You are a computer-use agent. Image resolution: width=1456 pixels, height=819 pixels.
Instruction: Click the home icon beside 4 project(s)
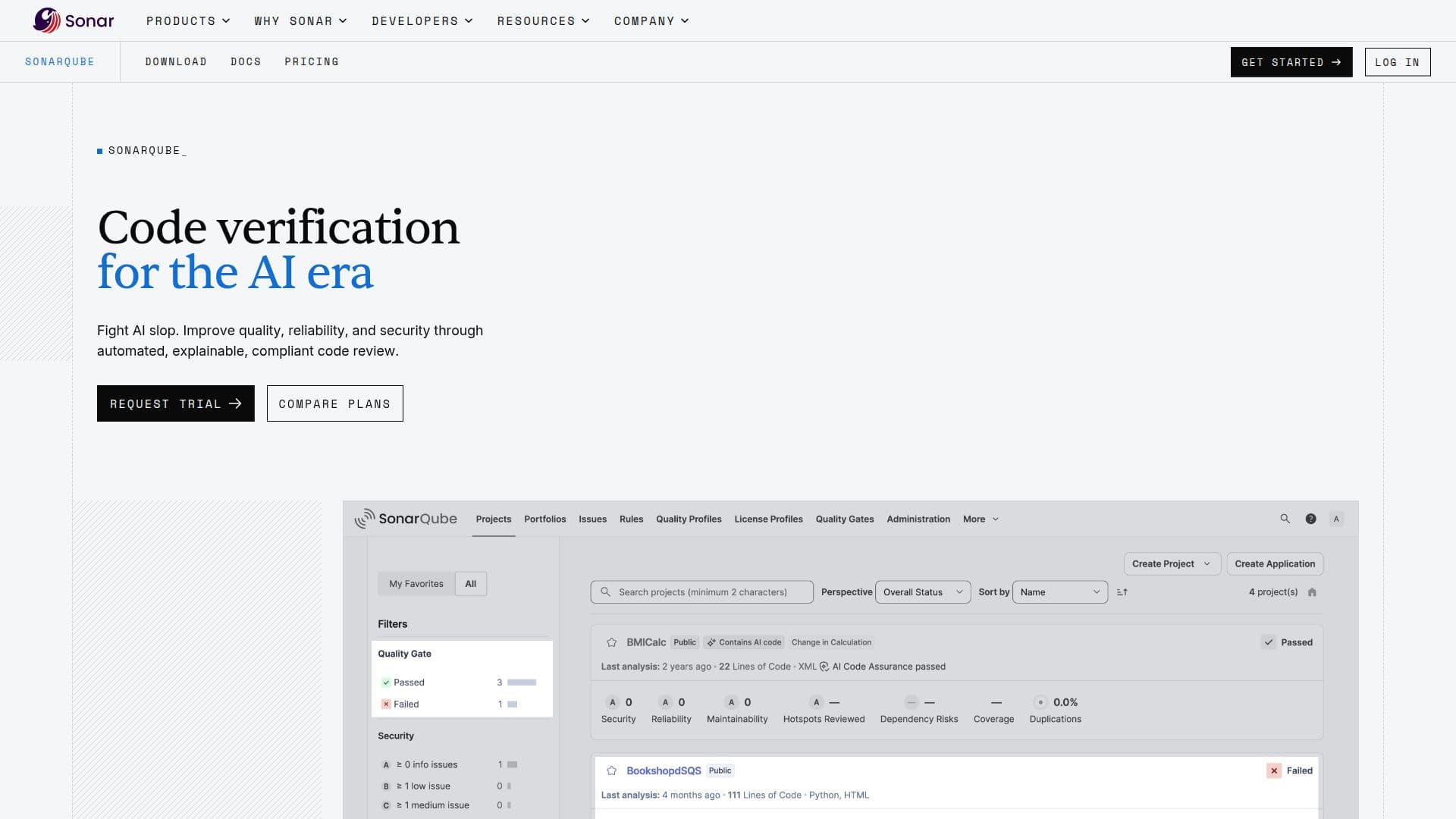click(1312, 592)
